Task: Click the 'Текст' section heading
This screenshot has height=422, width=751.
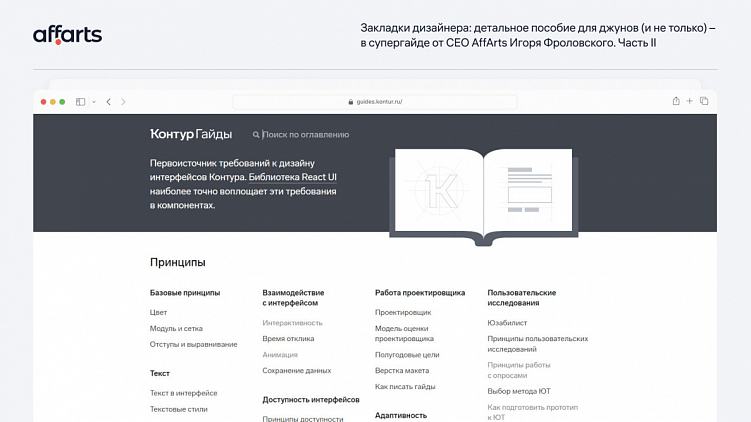Action: pos(159,374)
